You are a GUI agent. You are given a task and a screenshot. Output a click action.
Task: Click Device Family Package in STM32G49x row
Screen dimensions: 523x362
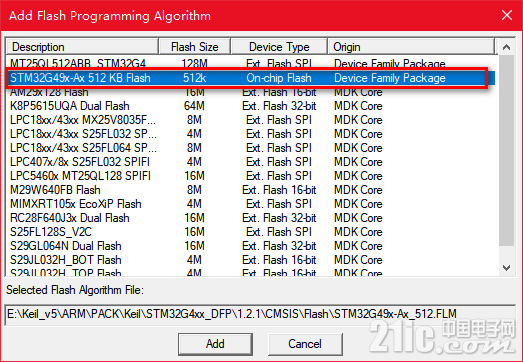[x=390, y=78]
